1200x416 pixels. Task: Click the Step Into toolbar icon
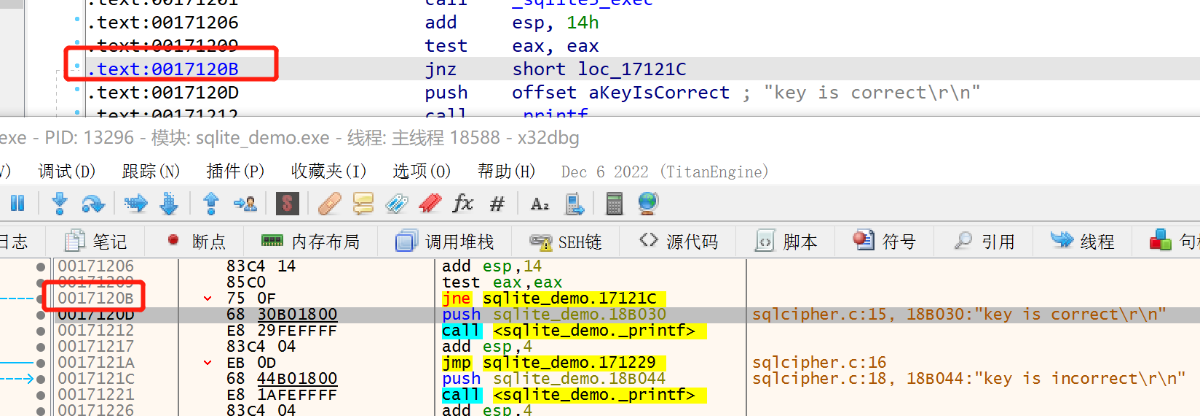(x=60, y=203)
